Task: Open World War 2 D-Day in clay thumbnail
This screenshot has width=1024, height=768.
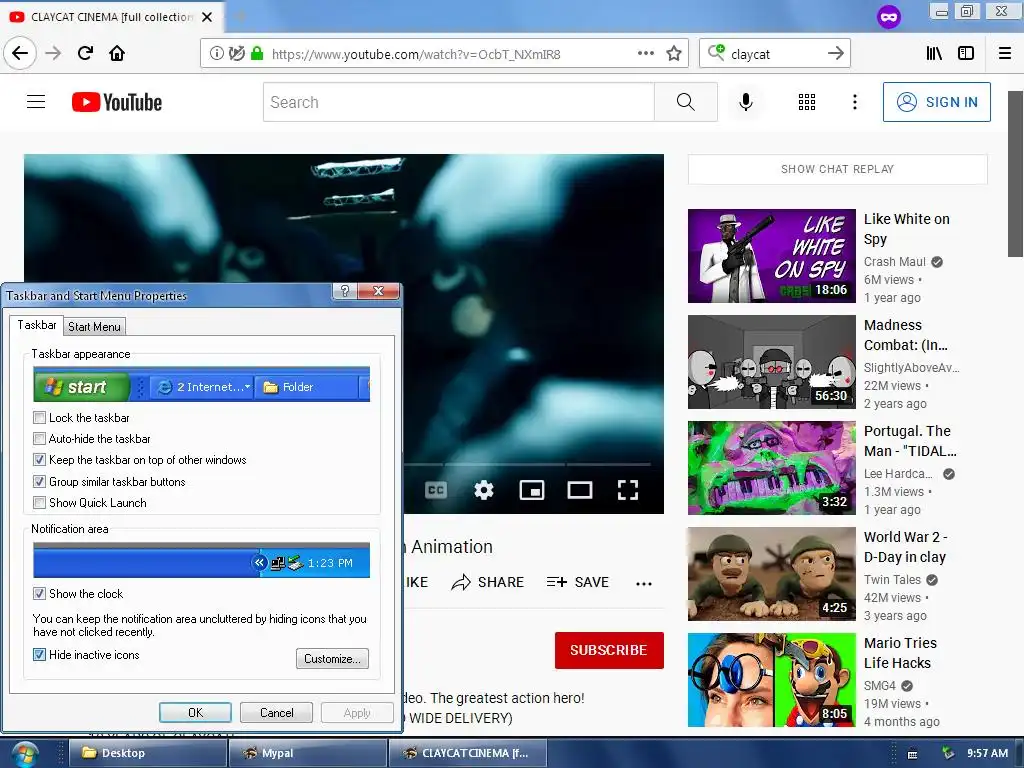Action: tap(771, 574)
